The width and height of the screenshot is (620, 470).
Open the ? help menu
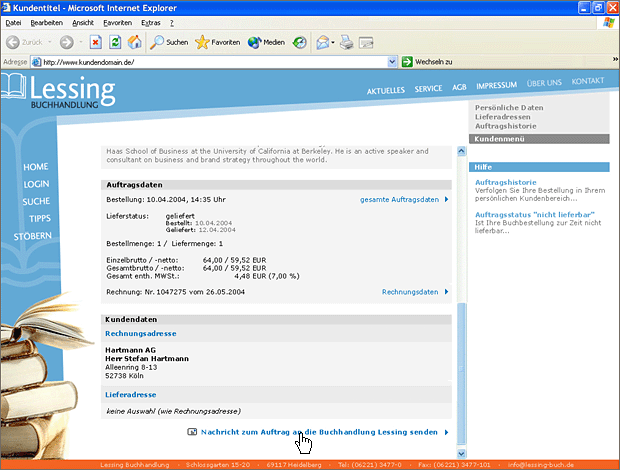point(172,23)
